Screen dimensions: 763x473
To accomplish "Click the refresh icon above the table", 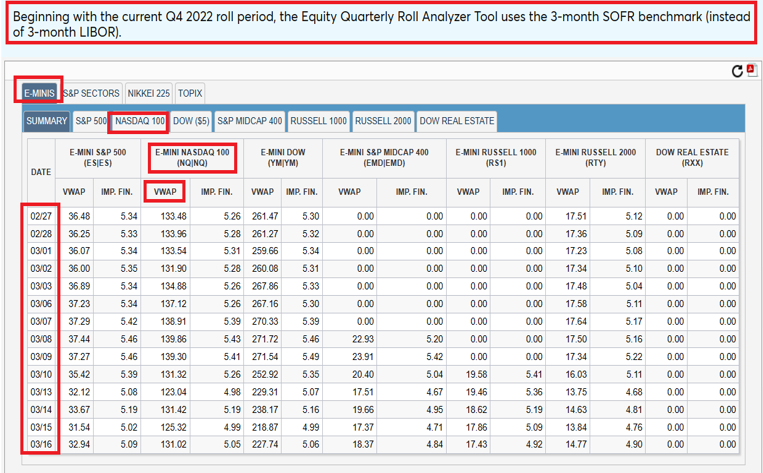I will point(737,71).
